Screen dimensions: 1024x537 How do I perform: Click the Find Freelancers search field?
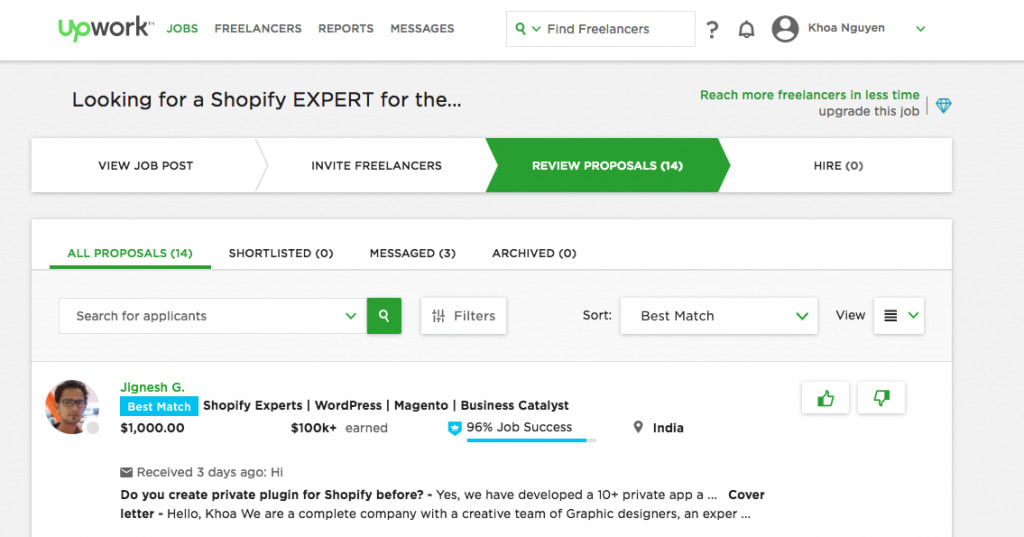tap(600, 29)
